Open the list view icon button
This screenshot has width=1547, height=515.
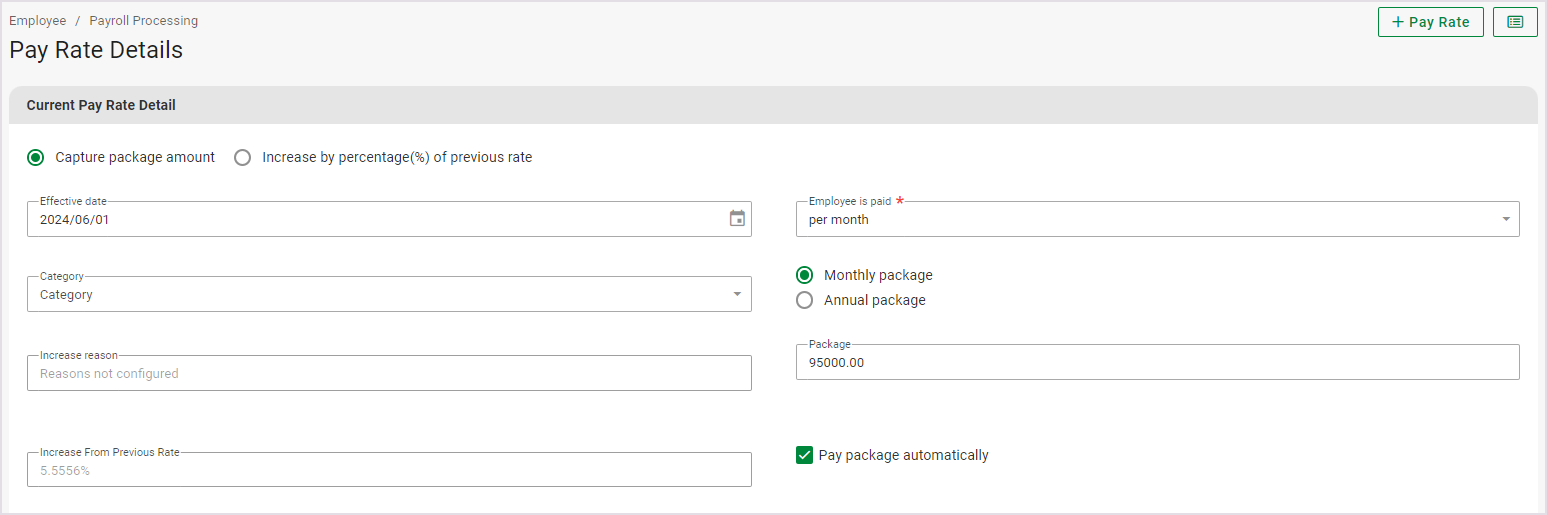click(1514, 22)
